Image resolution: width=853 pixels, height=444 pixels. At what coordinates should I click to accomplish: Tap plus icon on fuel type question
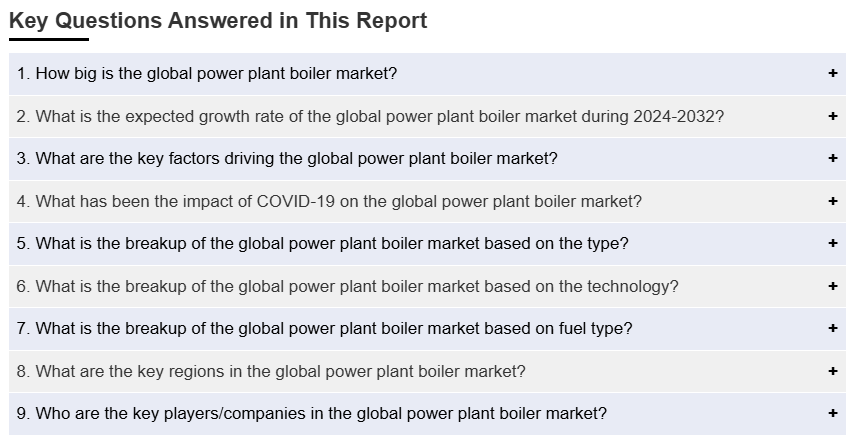tap(832, 328)
